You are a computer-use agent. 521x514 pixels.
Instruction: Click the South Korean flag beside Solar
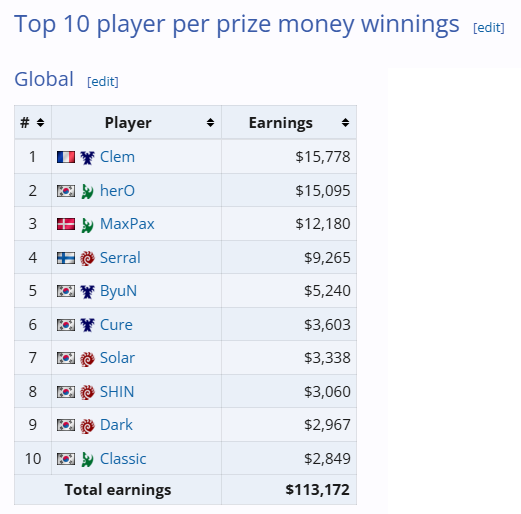coord(66,358)
